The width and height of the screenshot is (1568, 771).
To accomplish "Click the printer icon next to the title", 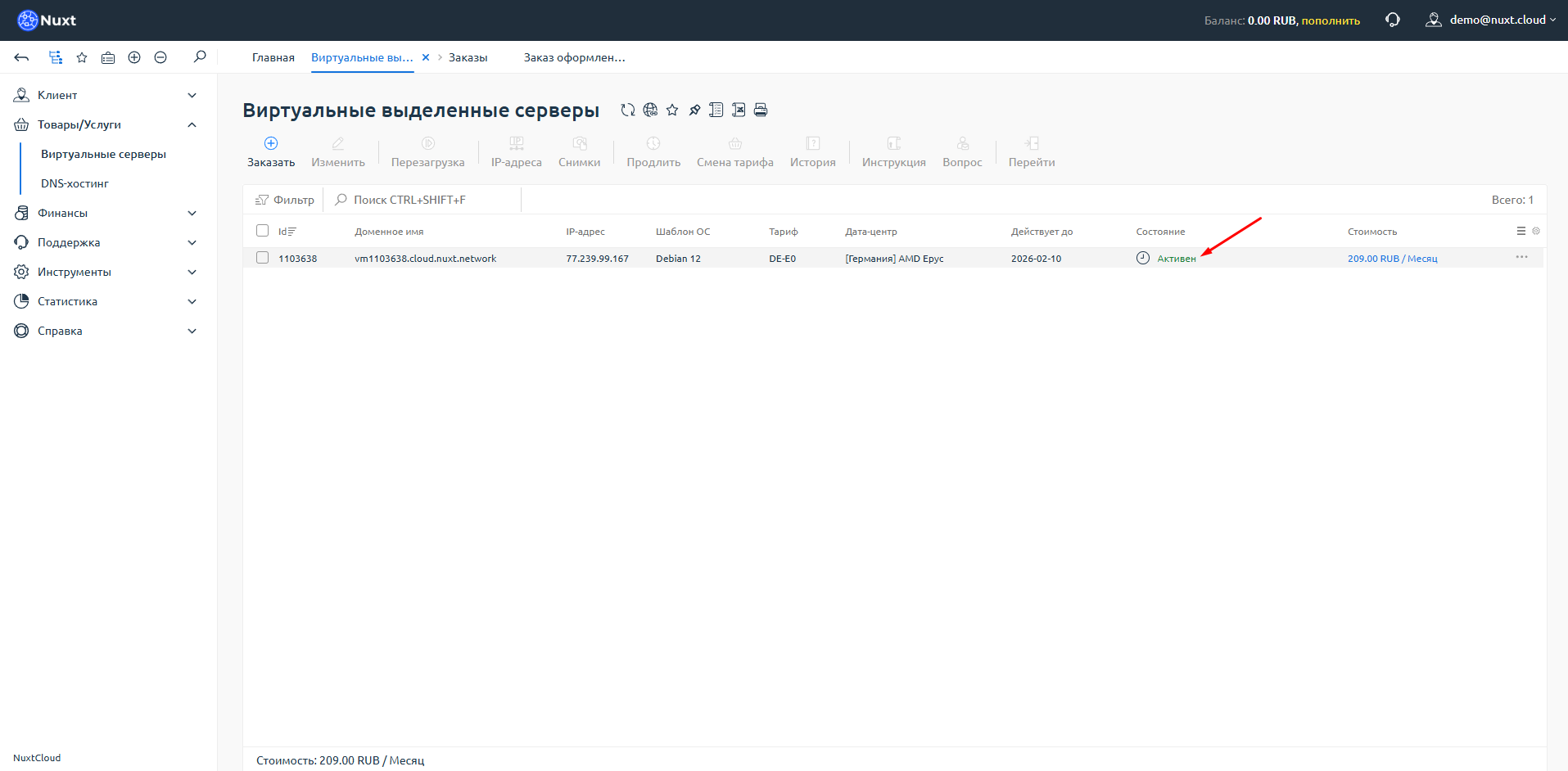I will coord(761,110).
